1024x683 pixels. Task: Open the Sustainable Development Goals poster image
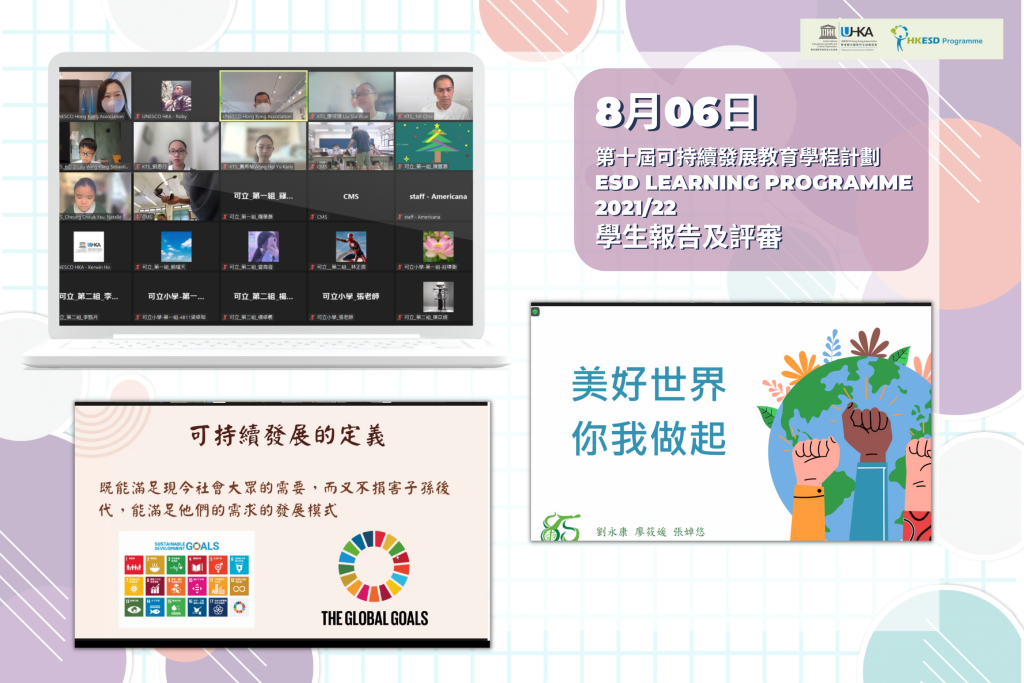coord(186,579)
